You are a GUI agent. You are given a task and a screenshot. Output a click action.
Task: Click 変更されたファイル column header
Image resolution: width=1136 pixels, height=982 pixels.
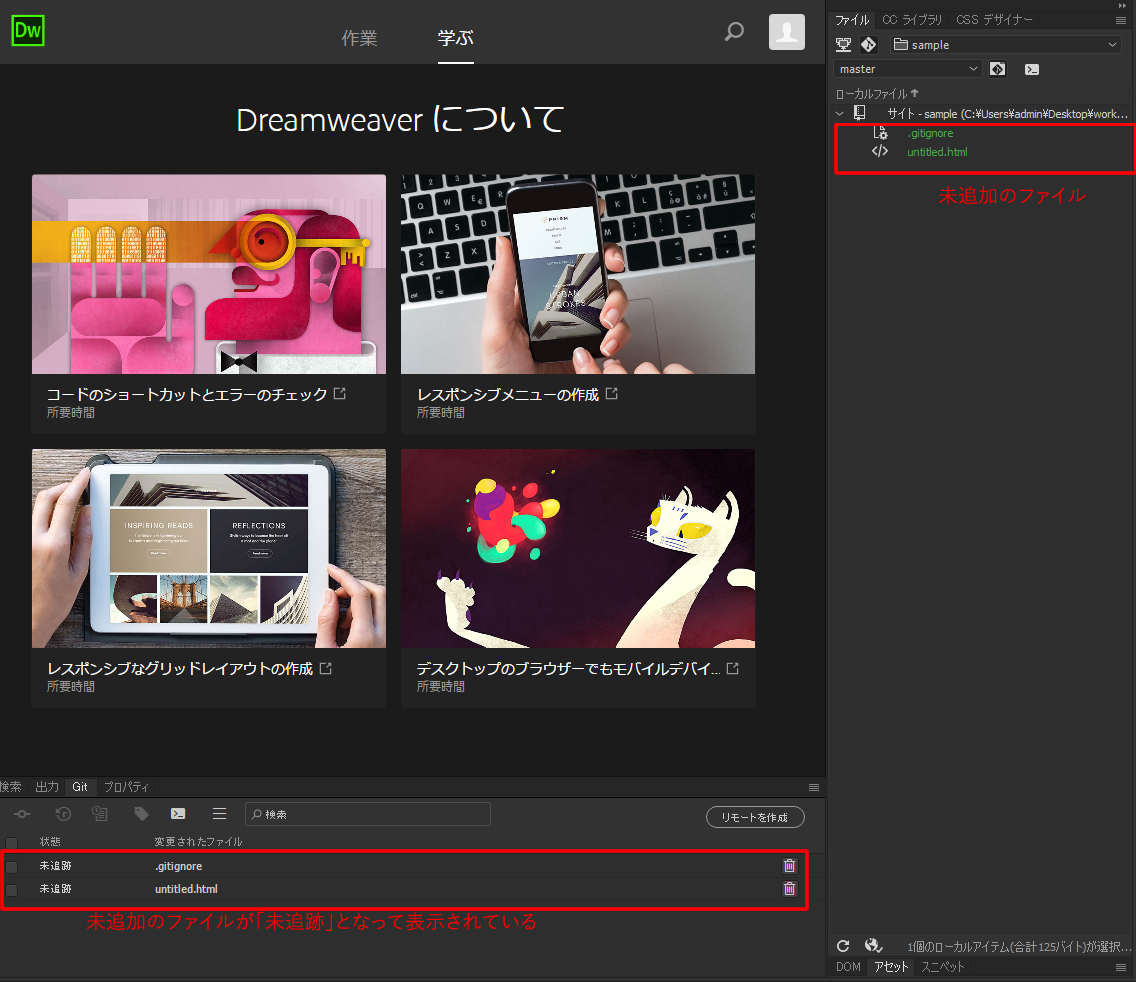(x=198, y=841)
